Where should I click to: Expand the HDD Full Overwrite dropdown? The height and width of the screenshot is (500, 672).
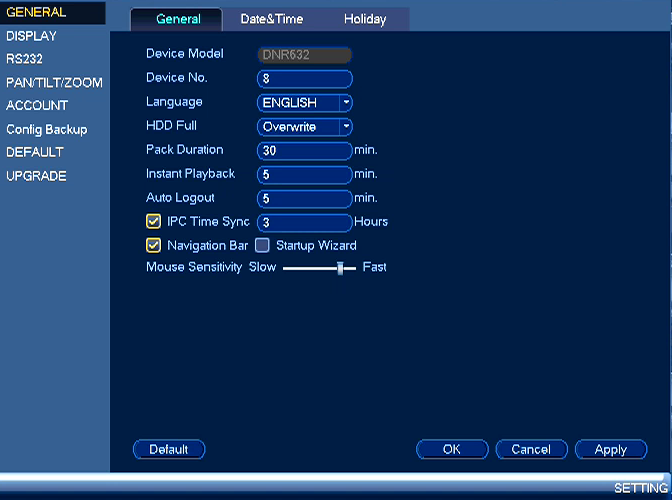305,127
